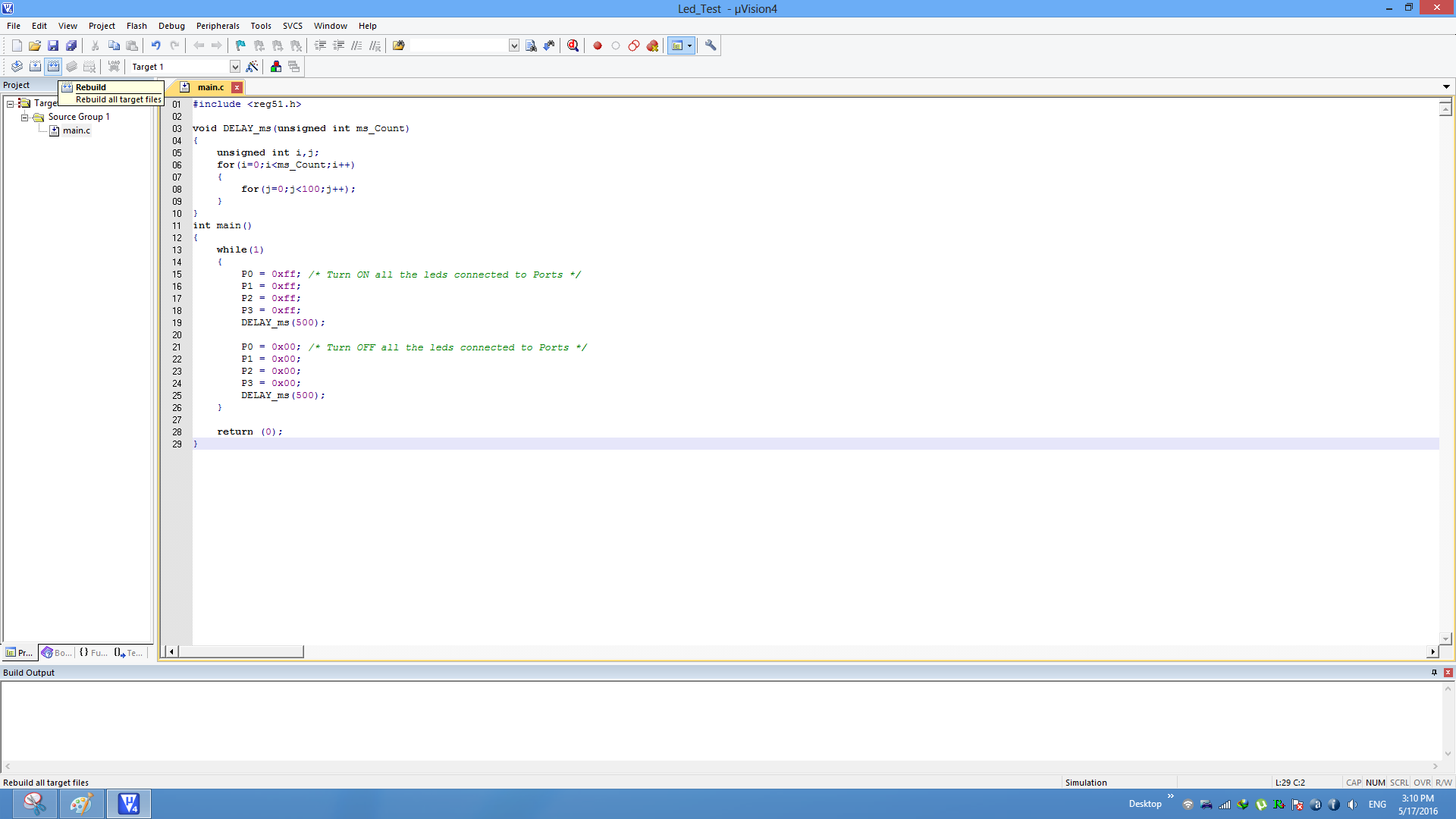The height and width of the screenshot is (819, 1456).
Task: Disable all breakpoints
Action: pos(634,45)
